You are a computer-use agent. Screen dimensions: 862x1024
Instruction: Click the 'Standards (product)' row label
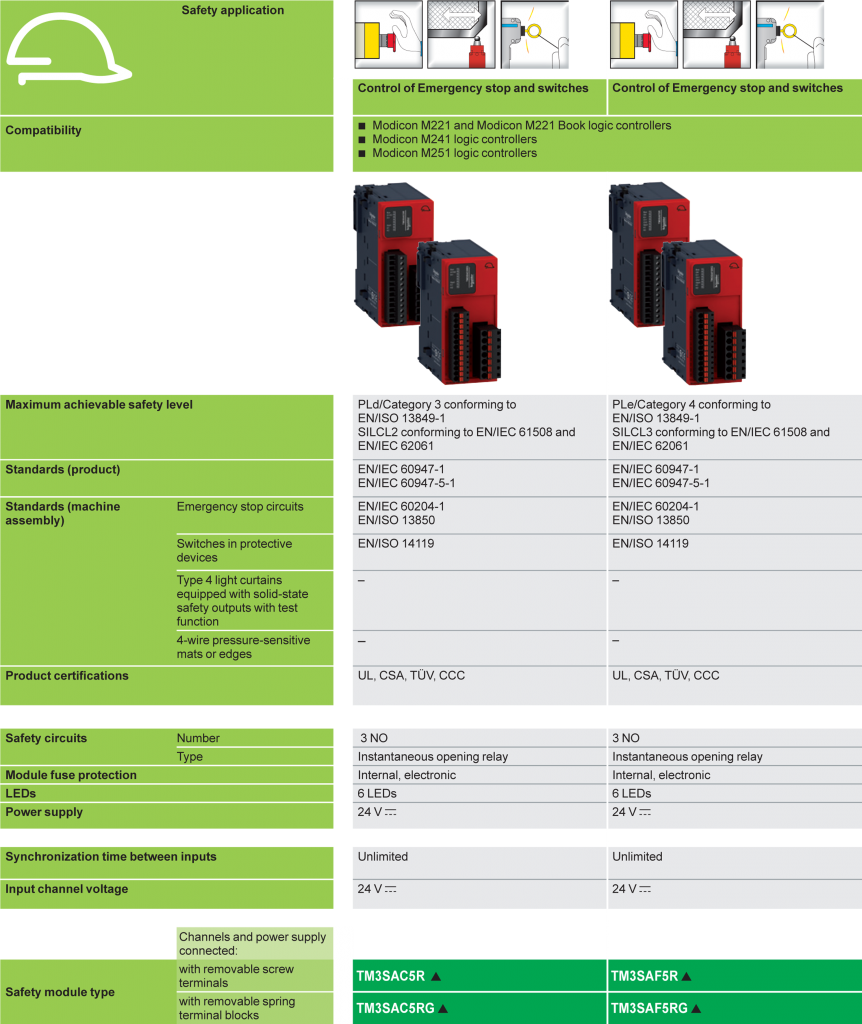63,469
